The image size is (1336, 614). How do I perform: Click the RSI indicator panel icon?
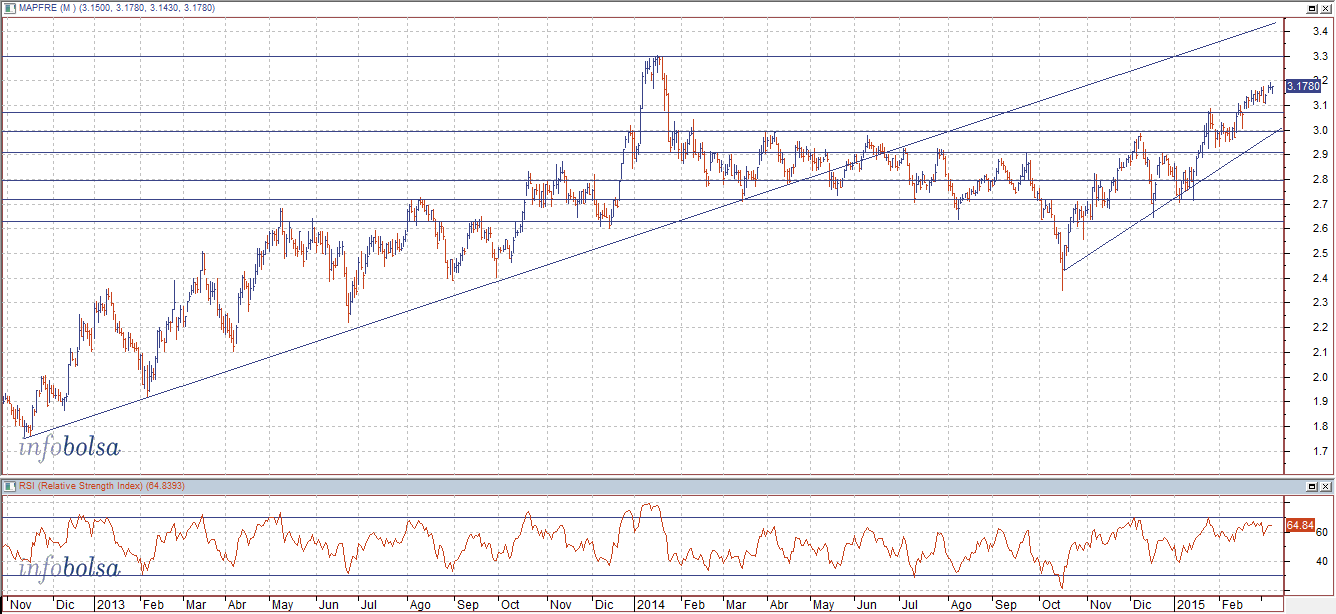coord(11,485)
